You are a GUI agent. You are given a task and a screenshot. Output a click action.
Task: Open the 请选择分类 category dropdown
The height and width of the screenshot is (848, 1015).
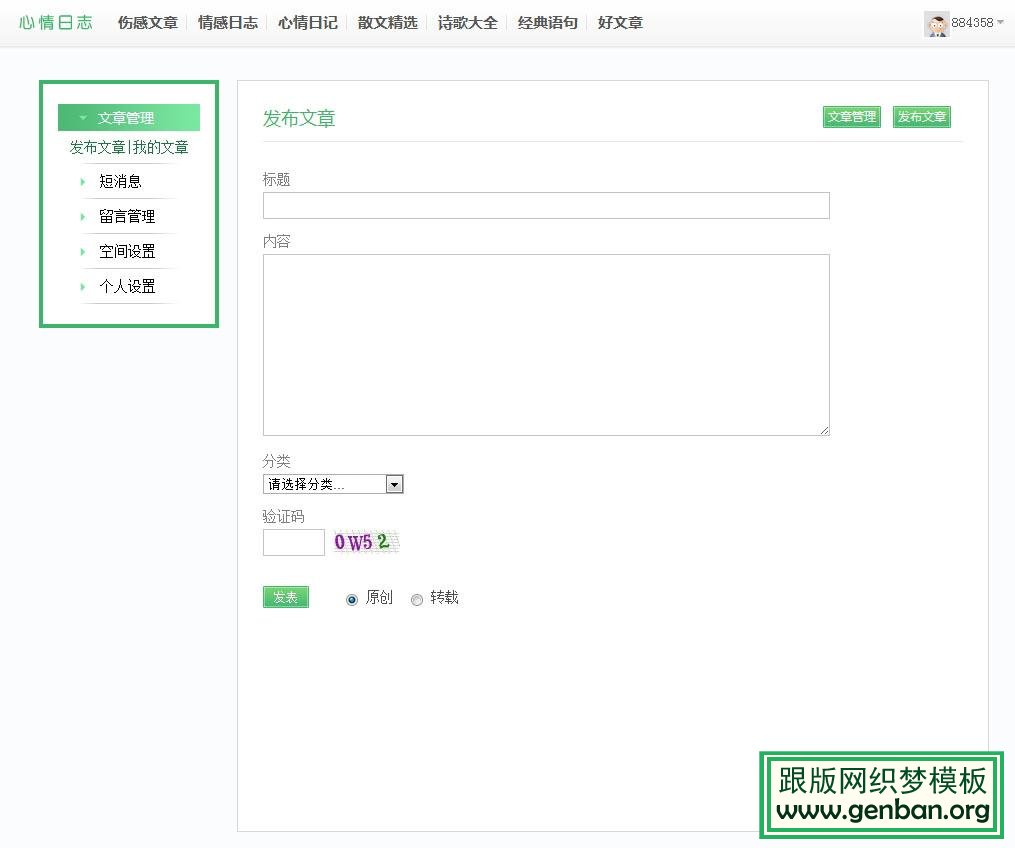click(333, 484)
